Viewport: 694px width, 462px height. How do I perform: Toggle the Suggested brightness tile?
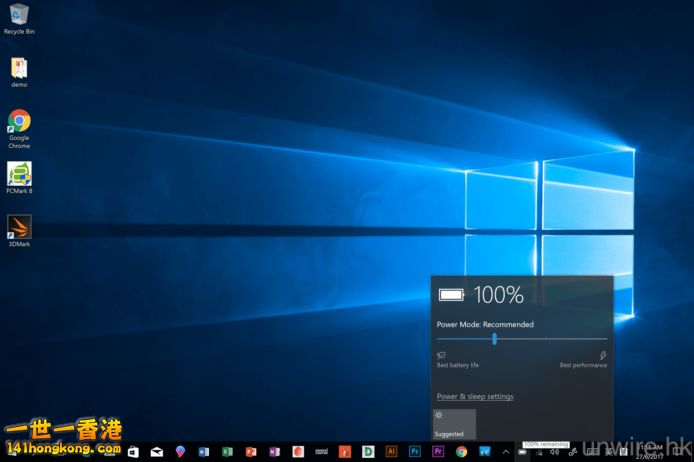[x=454, y=424]
